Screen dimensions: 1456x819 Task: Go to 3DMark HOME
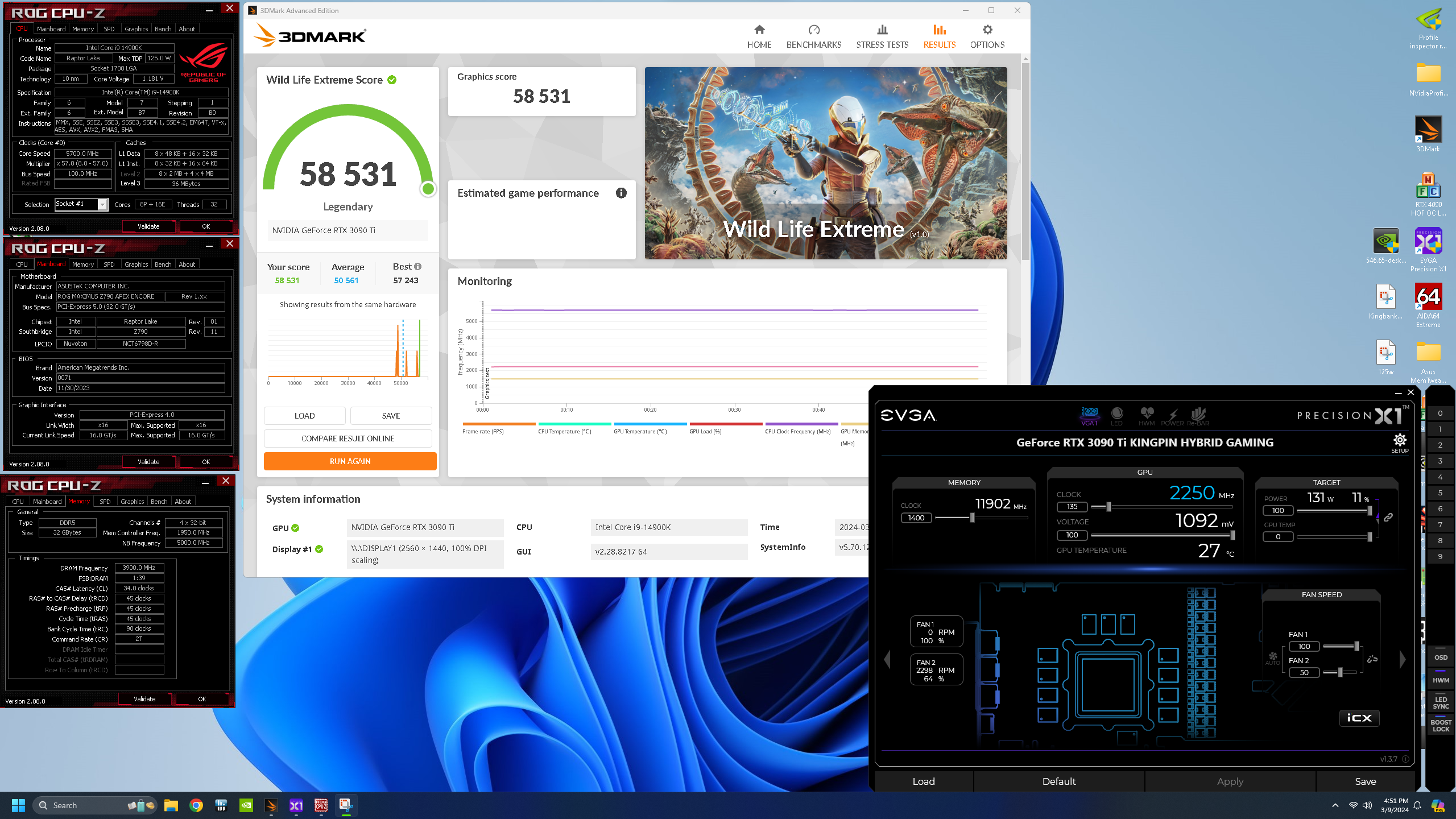(x=759, y=36)
